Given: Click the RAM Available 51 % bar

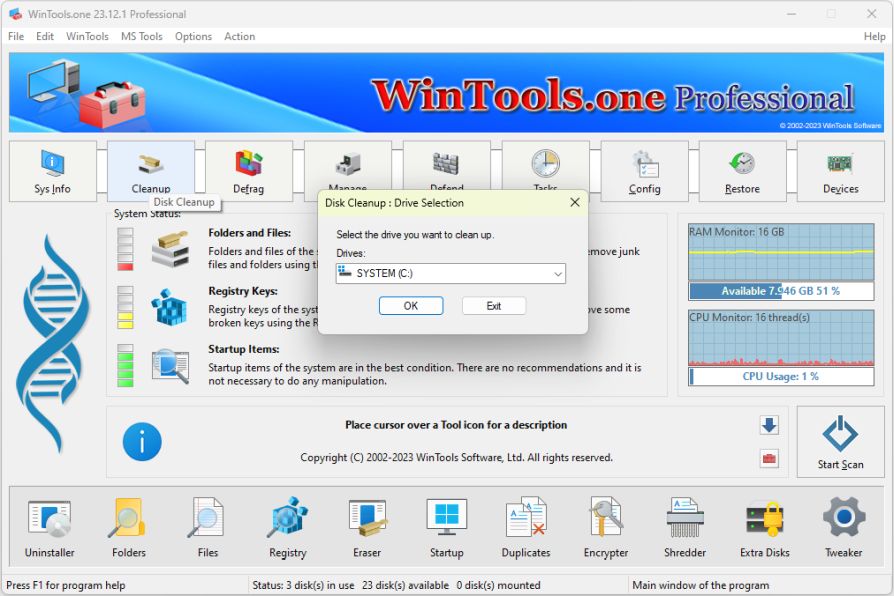Looking at the screenshot, I should coord(781,291).
